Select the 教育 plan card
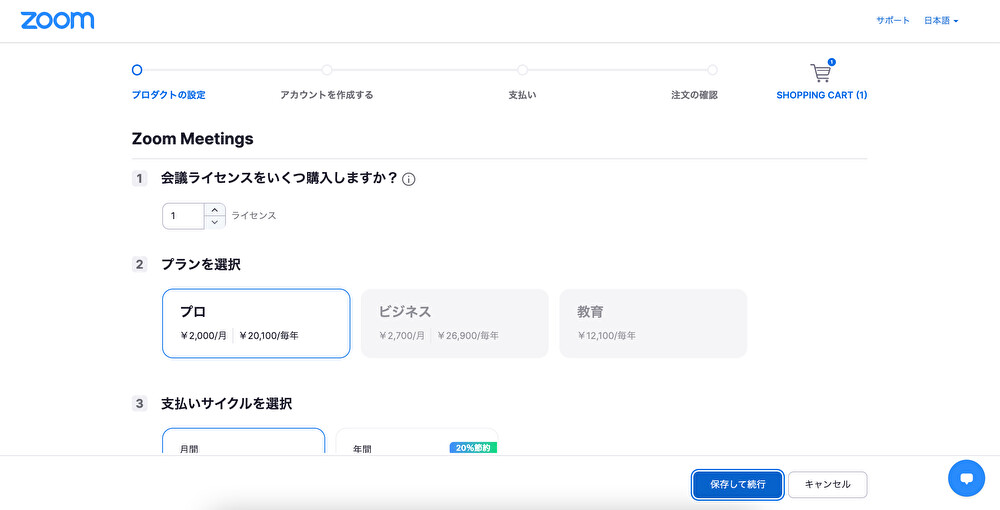This screenshot has height=510, width=1000. 653,323
